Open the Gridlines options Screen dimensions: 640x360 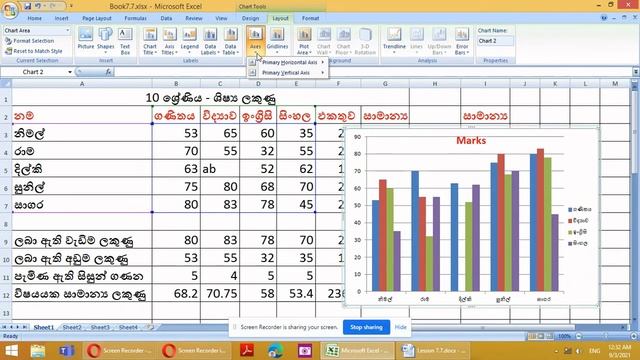coord(277,40)
